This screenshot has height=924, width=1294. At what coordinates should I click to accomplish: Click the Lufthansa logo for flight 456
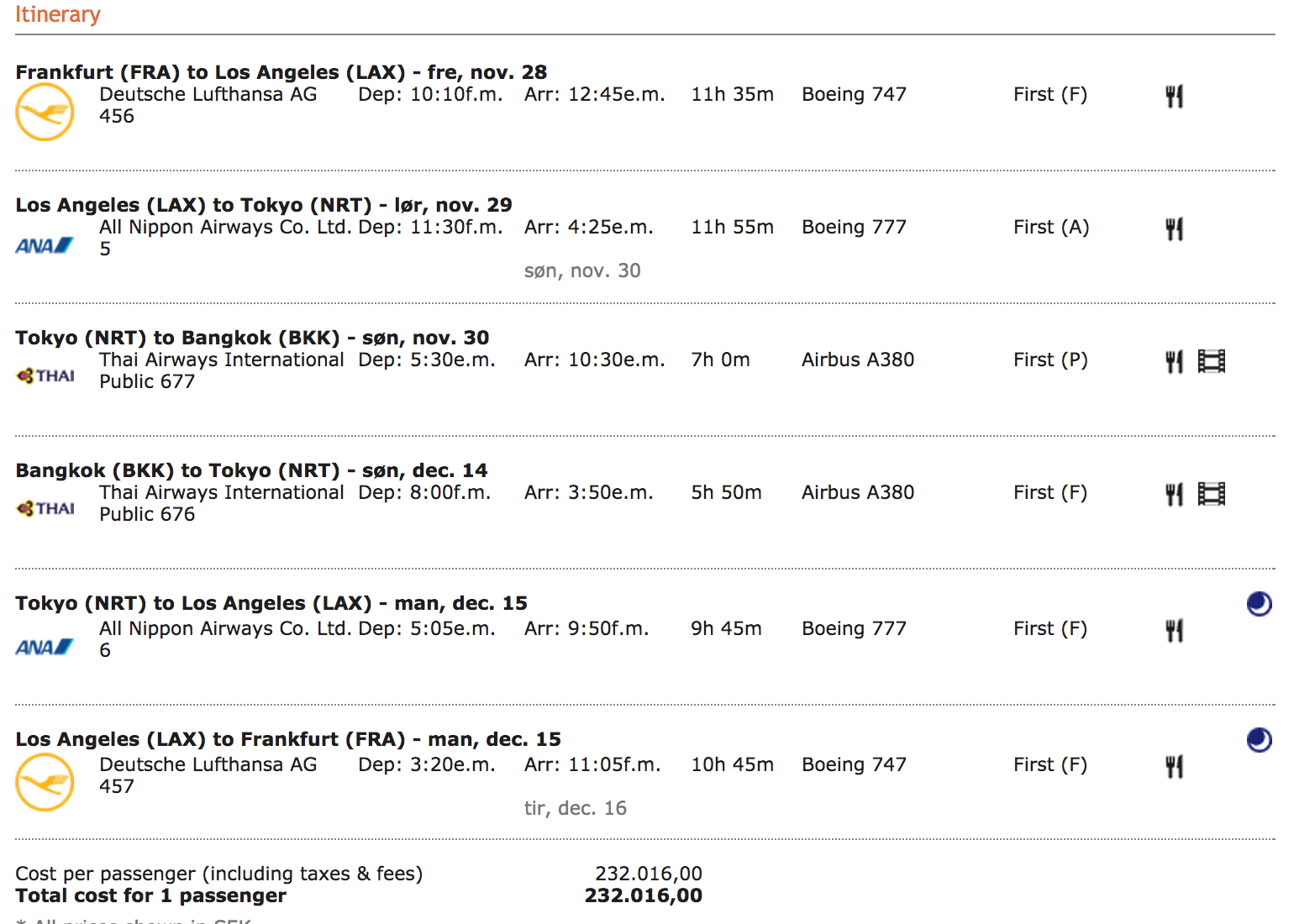point(45,112)
